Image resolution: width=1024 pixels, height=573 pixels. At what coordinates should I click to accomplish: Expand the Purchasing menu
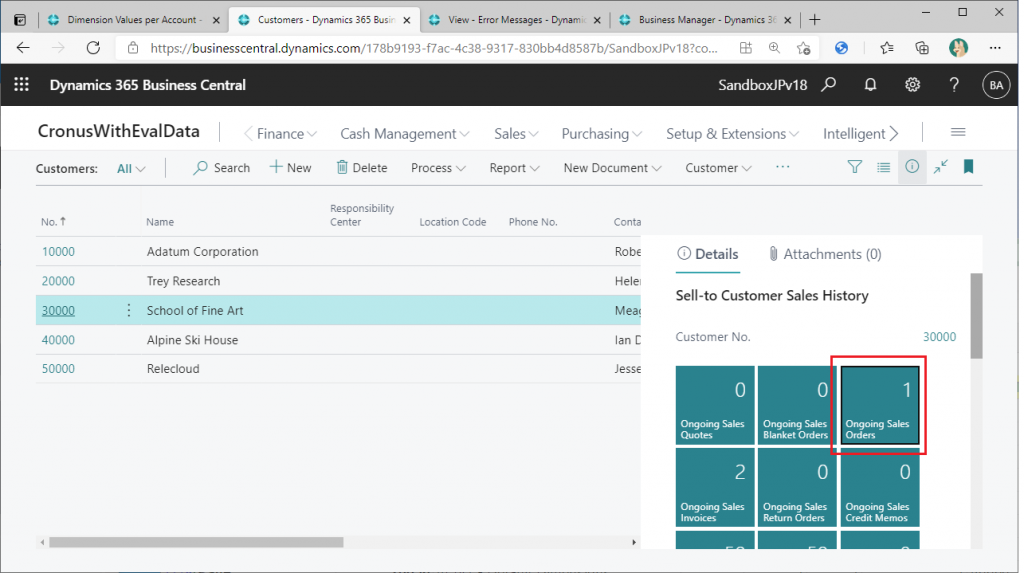pyautogui.click(x=601, y=134)
